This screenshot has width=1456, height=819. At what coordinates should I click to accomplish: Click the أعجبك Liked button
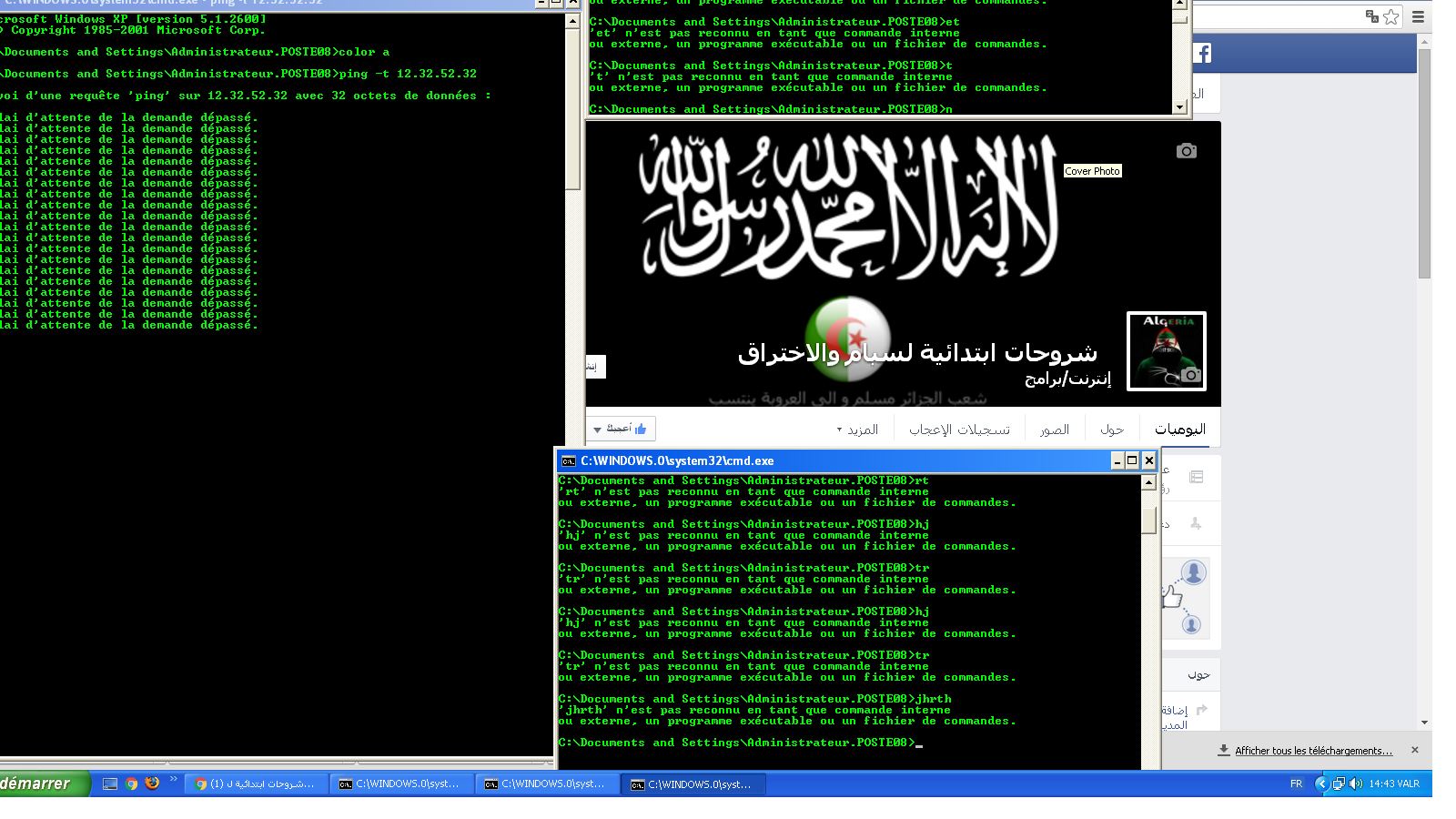[626, 429]
